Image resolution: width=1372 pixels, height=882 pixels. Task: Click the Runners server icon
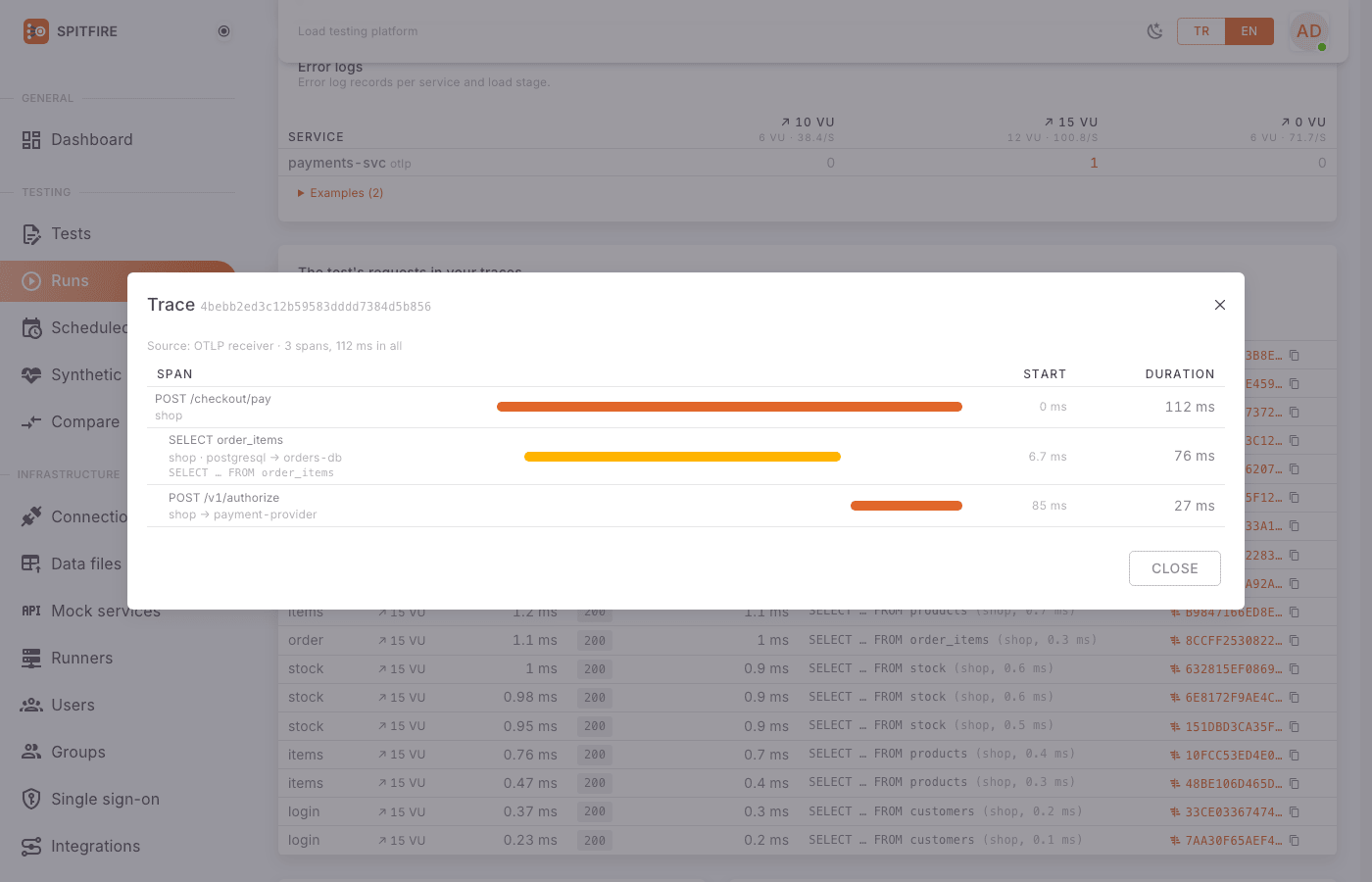31,658
